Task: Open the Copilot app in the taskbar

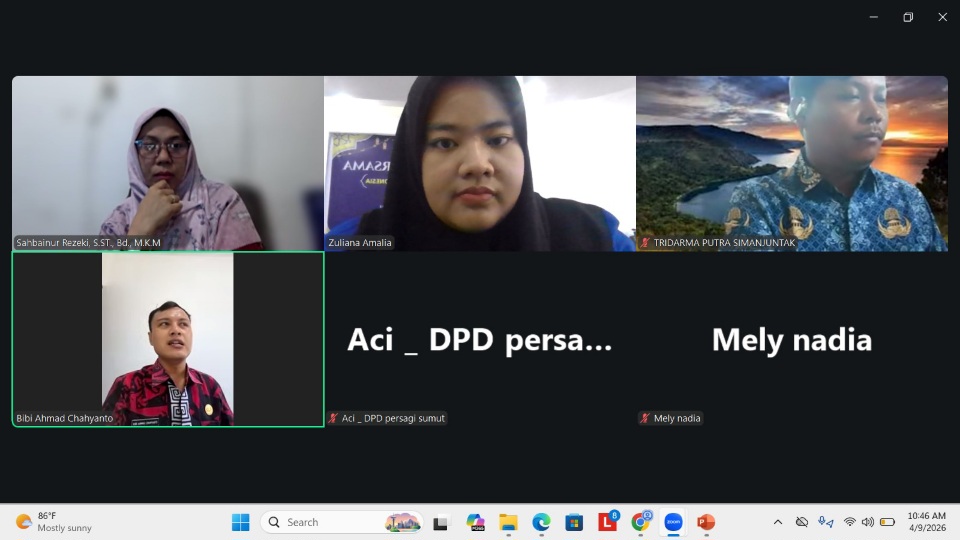Action: tap(475, 522)
